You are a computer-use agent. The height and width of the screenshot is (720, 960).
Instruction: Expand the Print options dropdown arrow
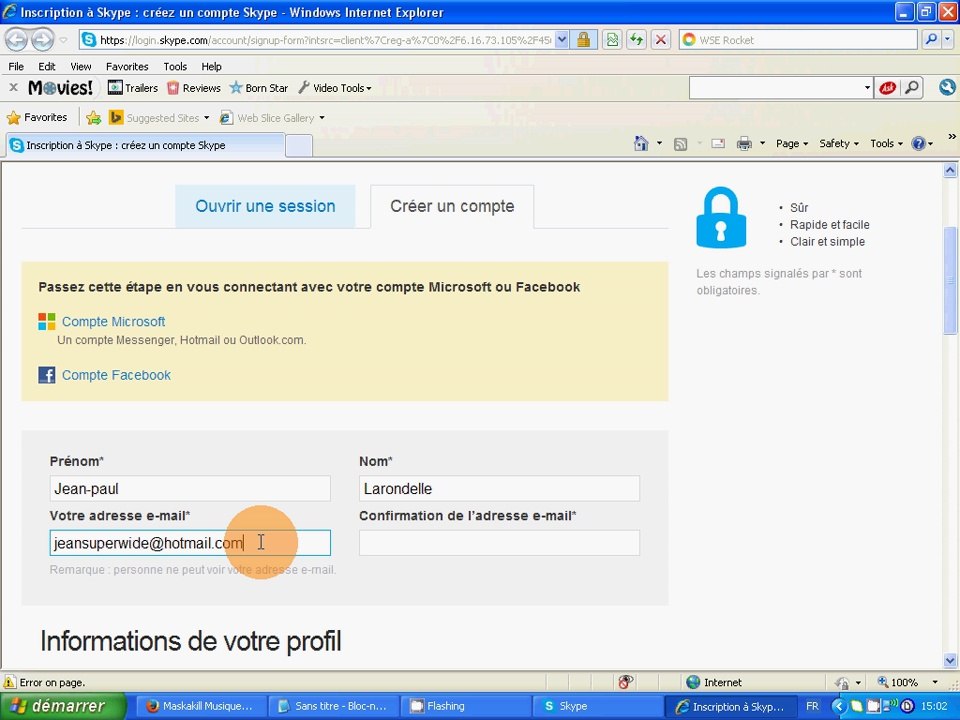click(762, 144)
